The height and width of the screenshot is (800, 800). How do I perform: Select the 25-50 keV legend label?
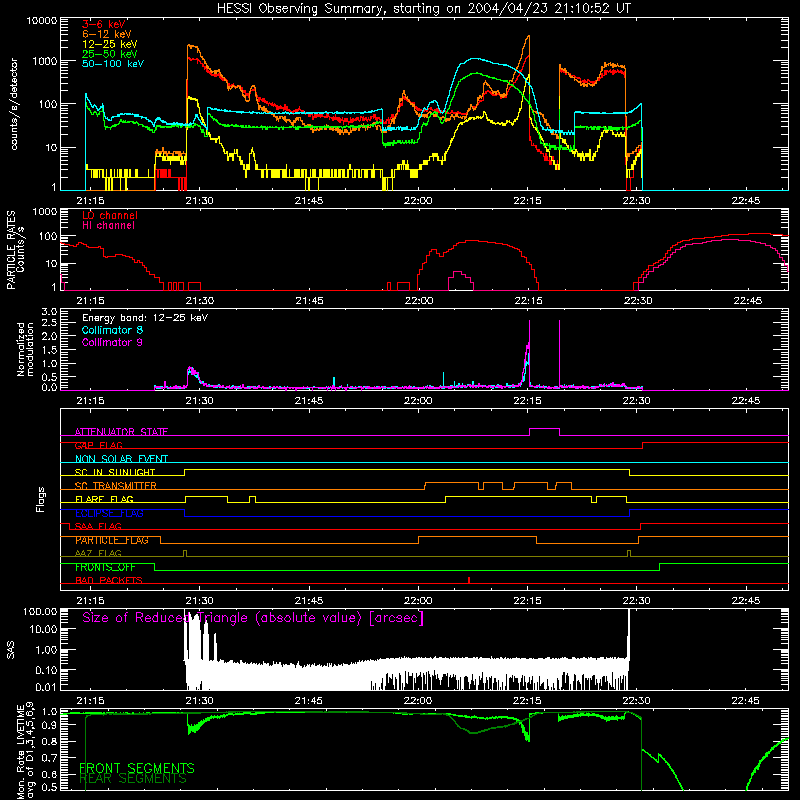coord(109,54)
